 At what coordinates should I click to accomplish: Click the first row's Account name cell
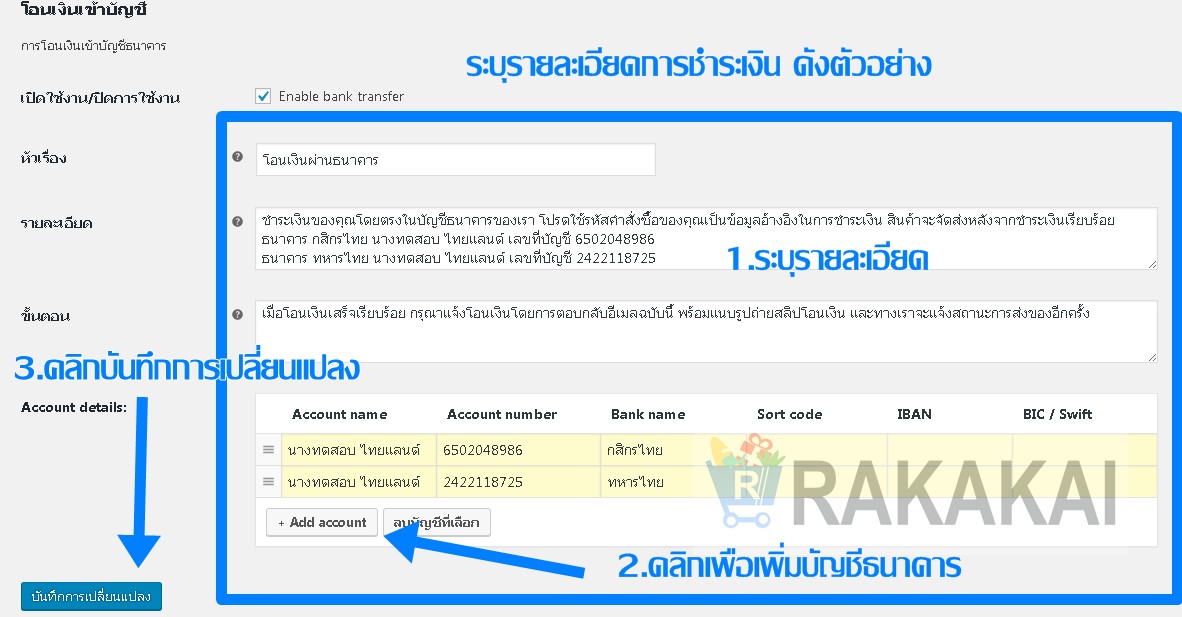[x=358, y=450]
